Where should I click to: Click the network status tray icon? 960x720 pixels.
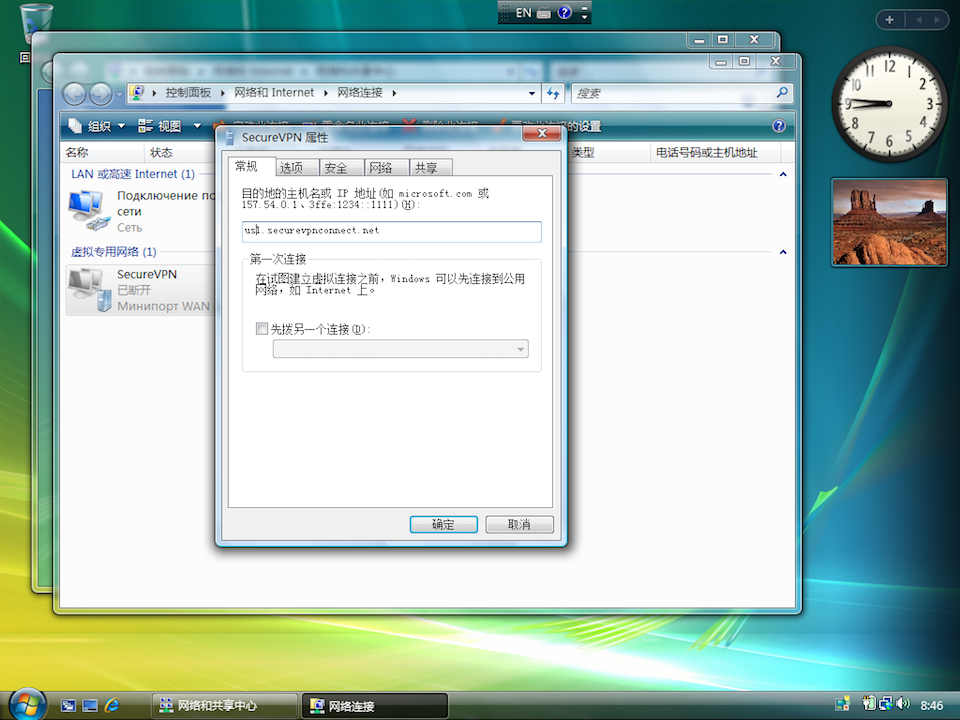pos(886,704)
